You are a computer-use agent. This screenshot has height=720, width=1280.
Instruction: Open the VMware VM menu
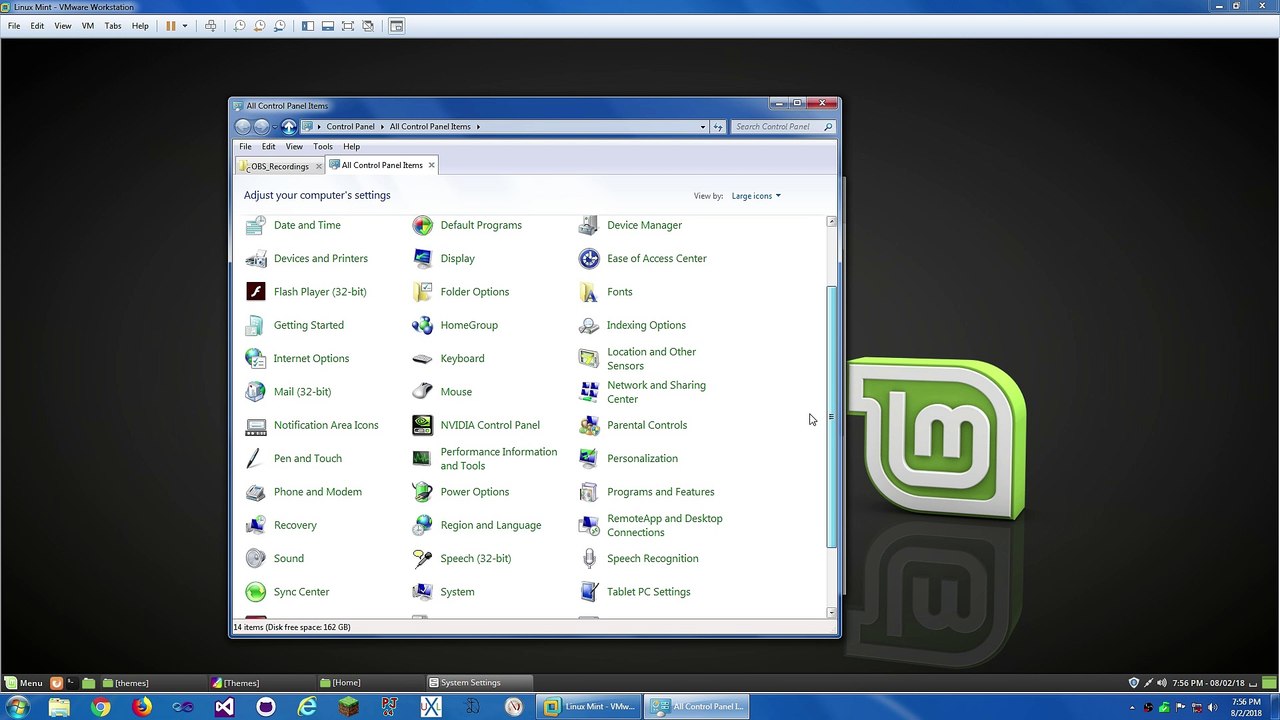[x=88, y=26]
